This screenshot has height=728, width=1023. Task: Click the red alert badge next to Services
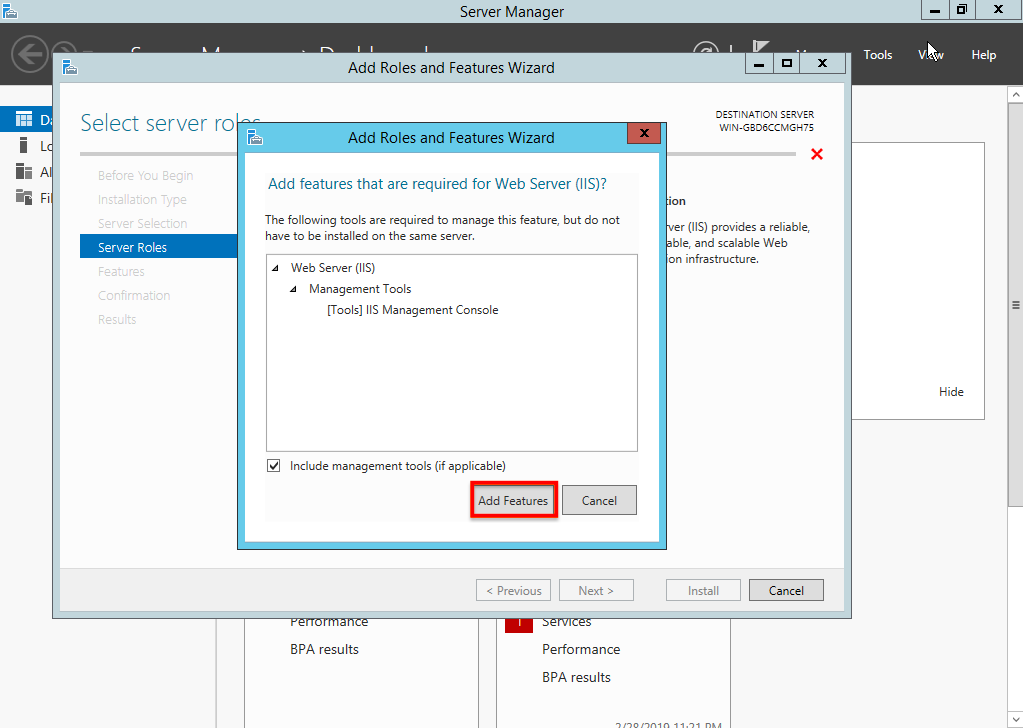[x=519, y=625]
